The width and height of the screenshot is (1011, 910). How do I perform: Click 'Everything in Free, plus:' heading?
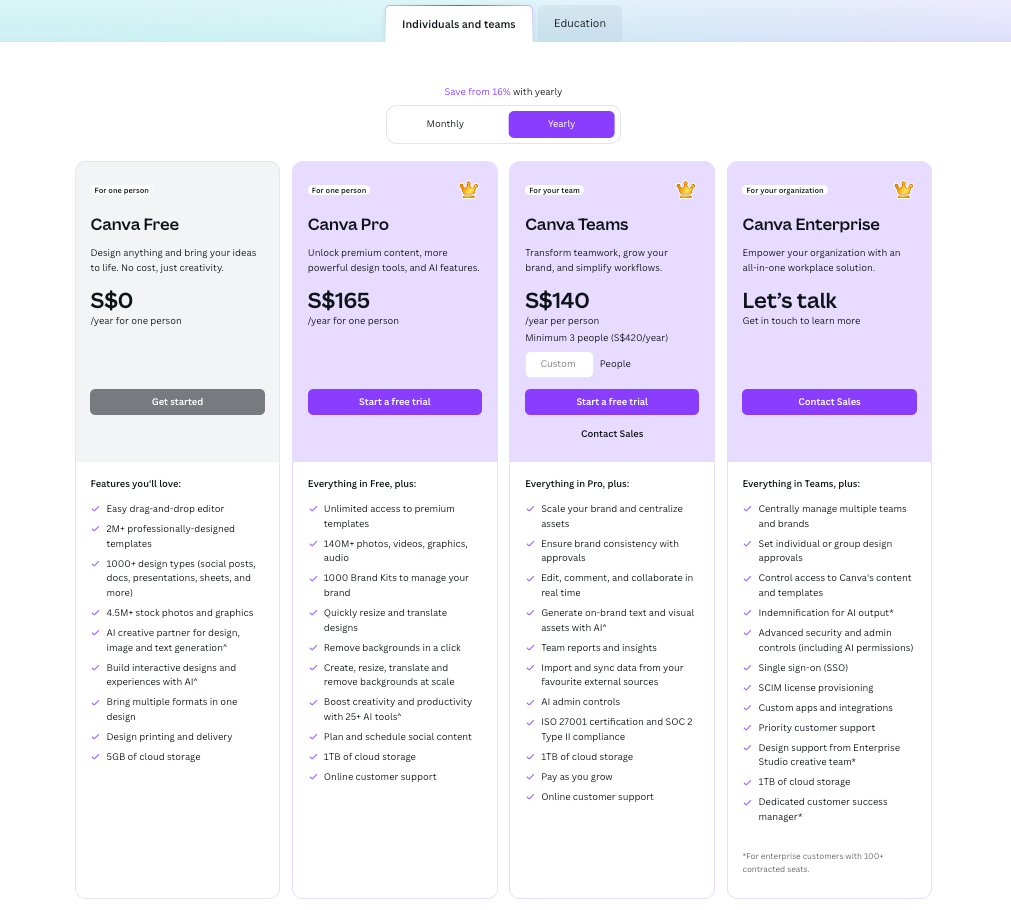tap(362, 484)
